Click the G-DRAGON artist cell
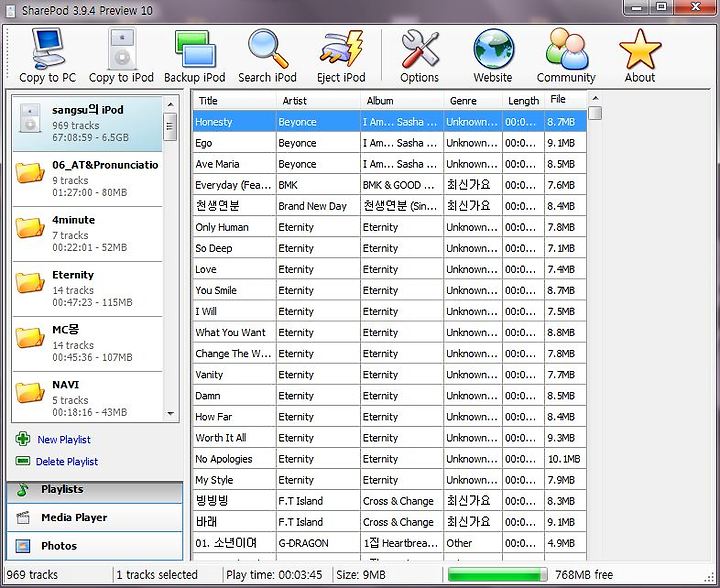Viewport: 720px width, 588px height. coord(318,543)
